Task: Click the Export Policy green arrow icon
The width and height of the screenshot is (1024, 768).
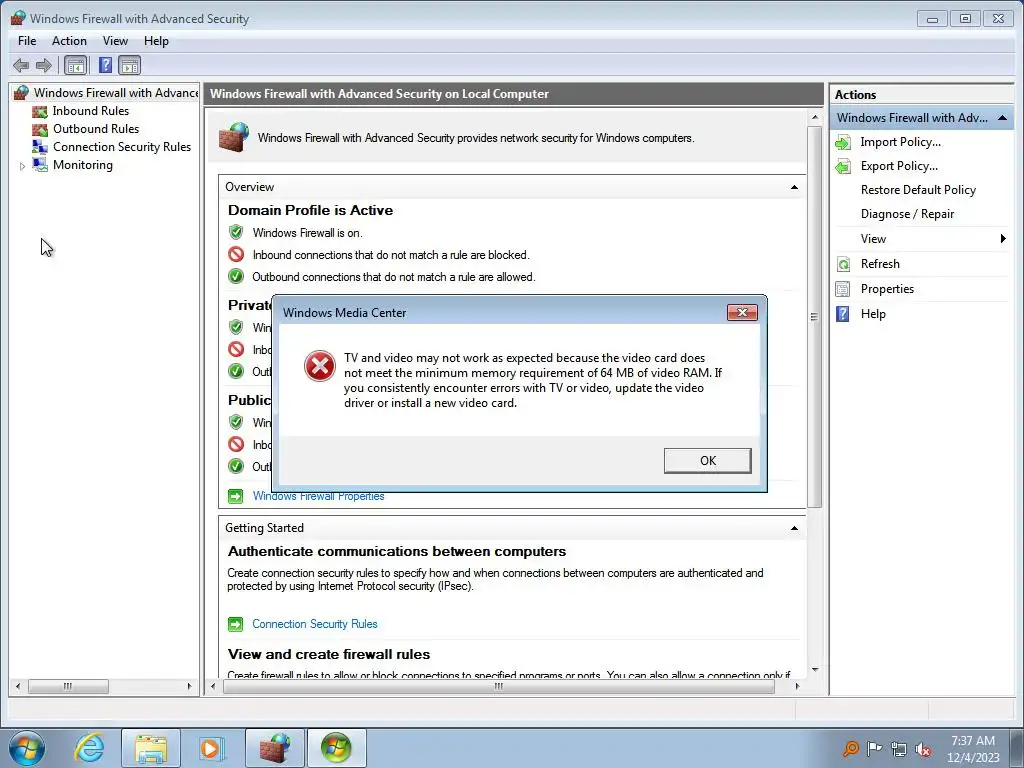Action: pos(843,167)
